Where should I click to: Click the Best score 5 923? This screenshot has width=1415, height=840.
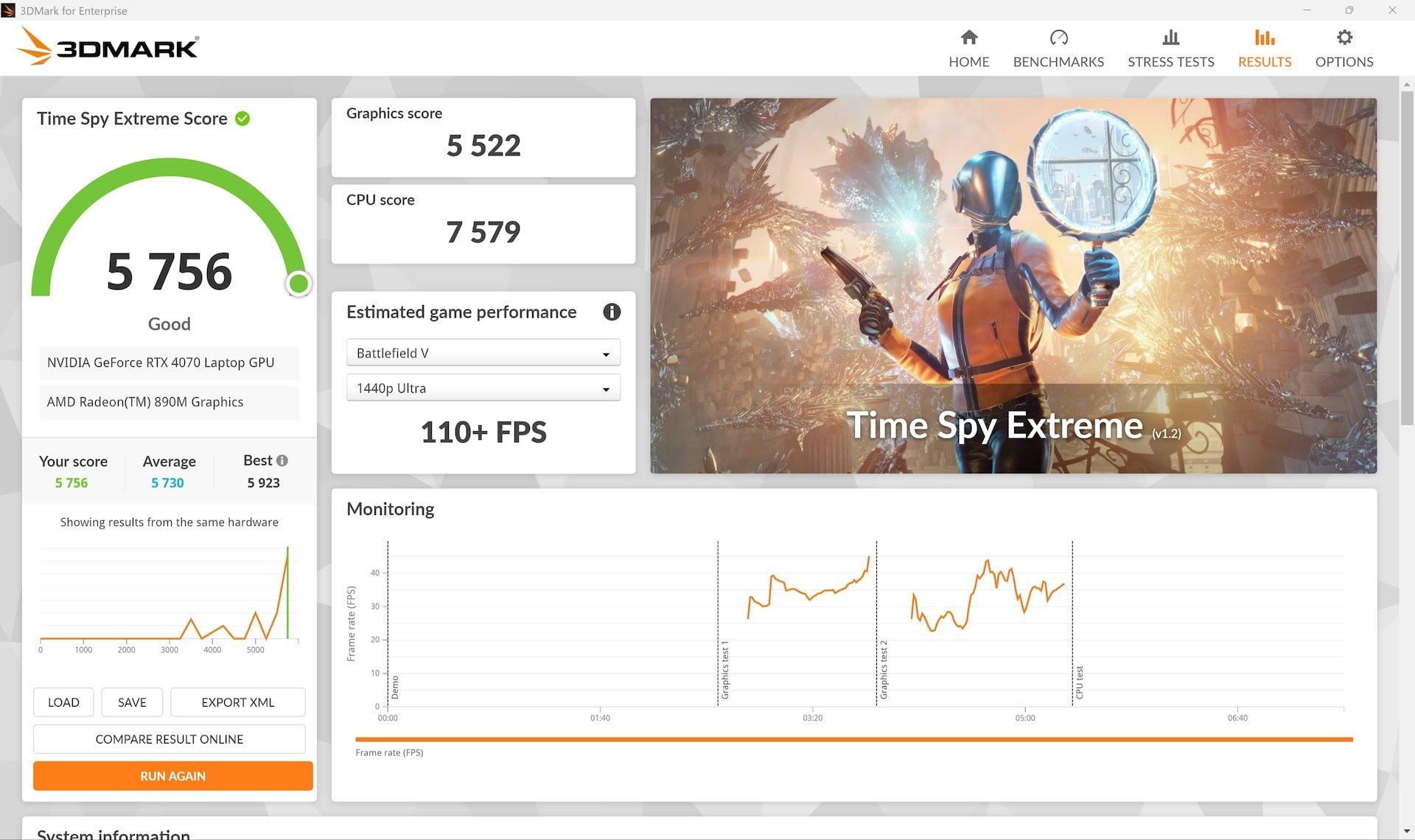[x=263, y=483]
